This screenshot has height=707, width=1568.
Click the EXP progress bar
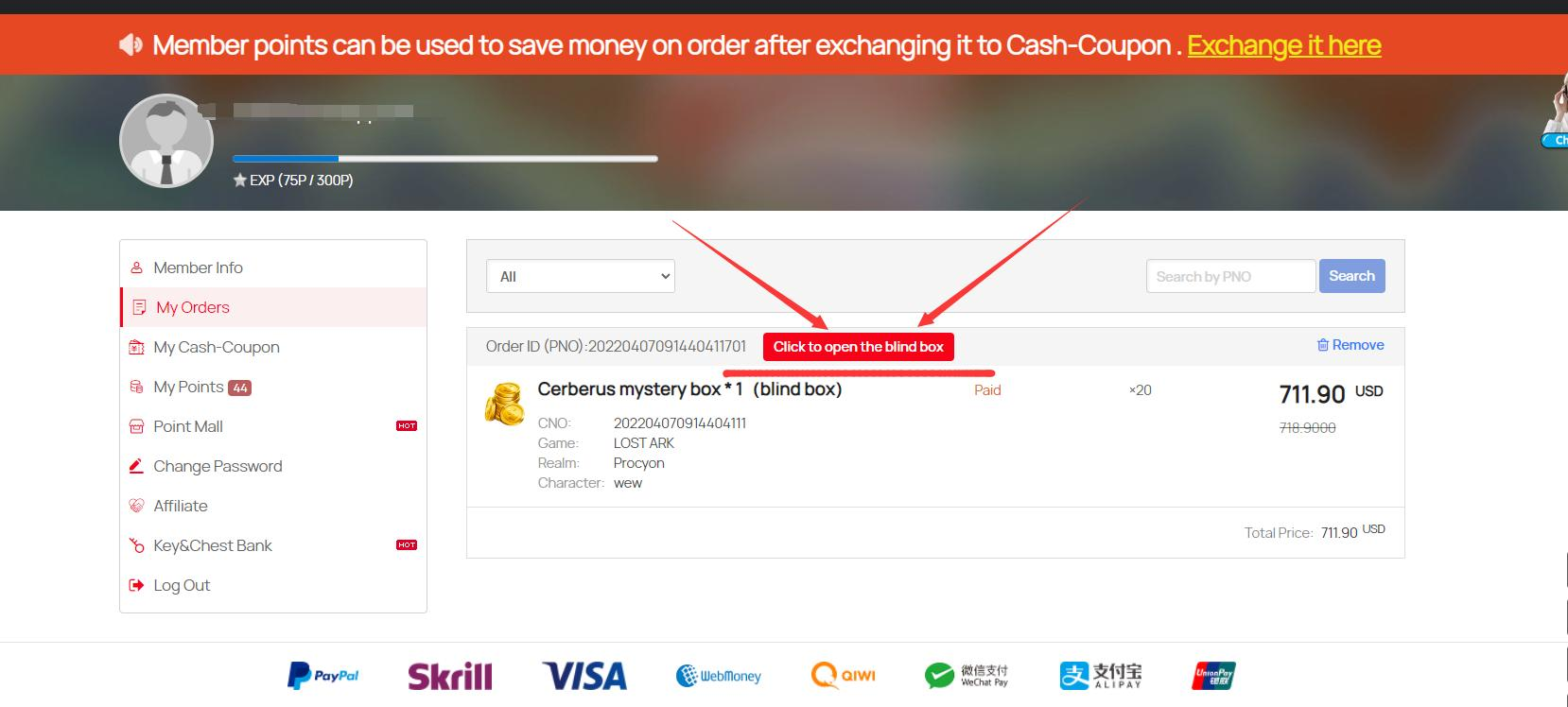tap(444, 159)
